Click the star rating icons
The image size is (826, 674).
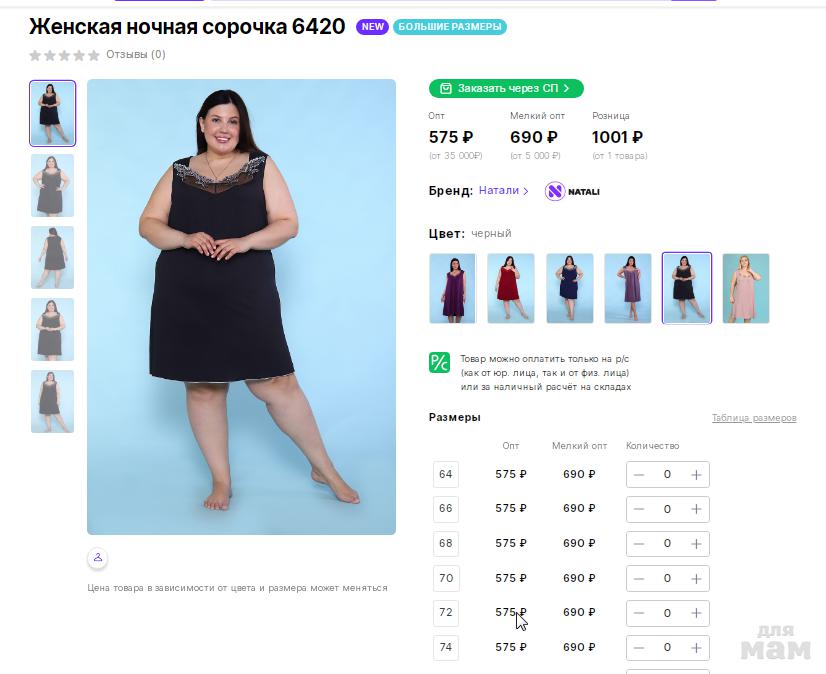click(65, 55)
